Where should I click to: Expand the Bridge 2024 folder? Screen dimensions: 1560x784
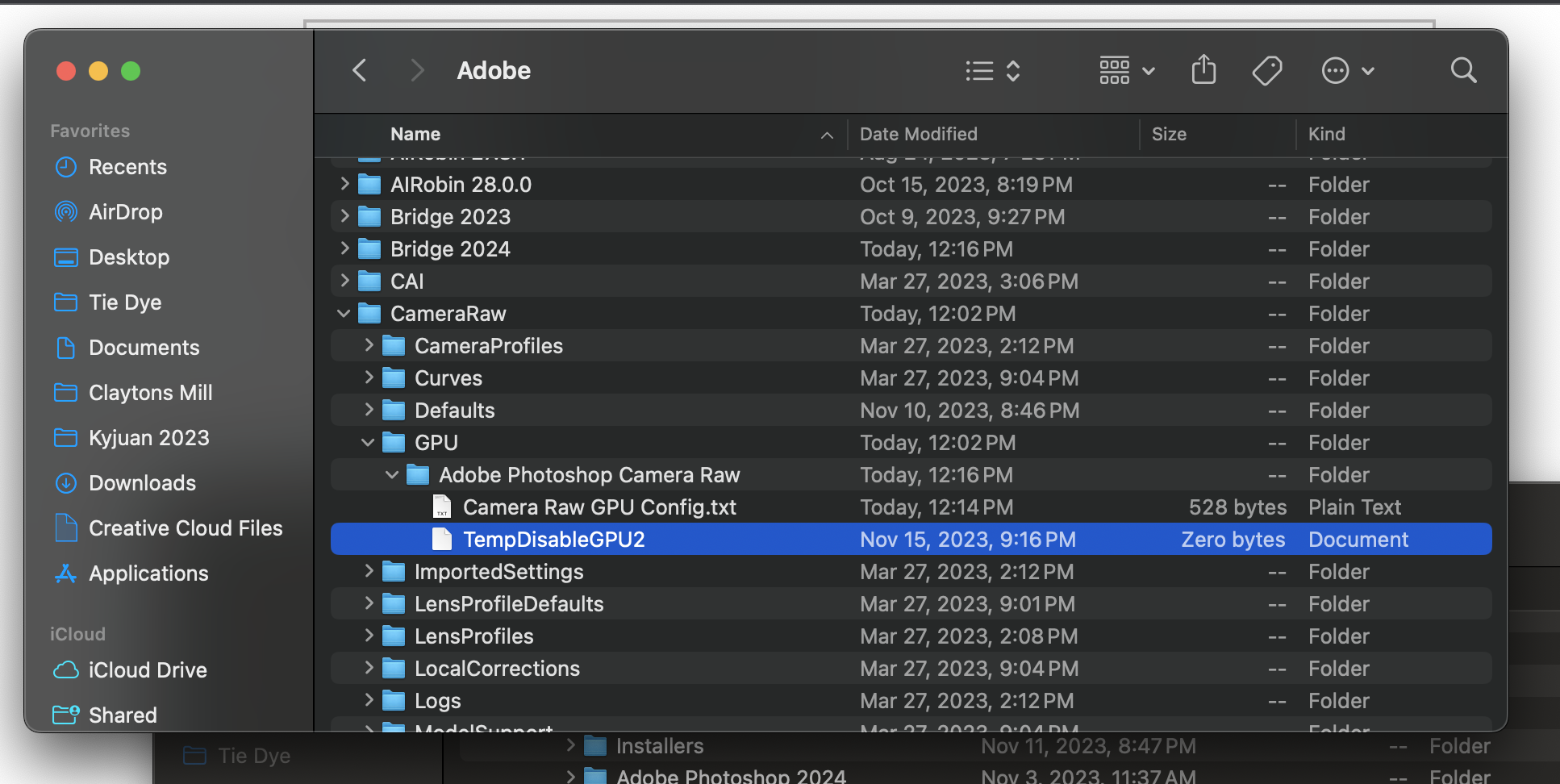(344, 248)
